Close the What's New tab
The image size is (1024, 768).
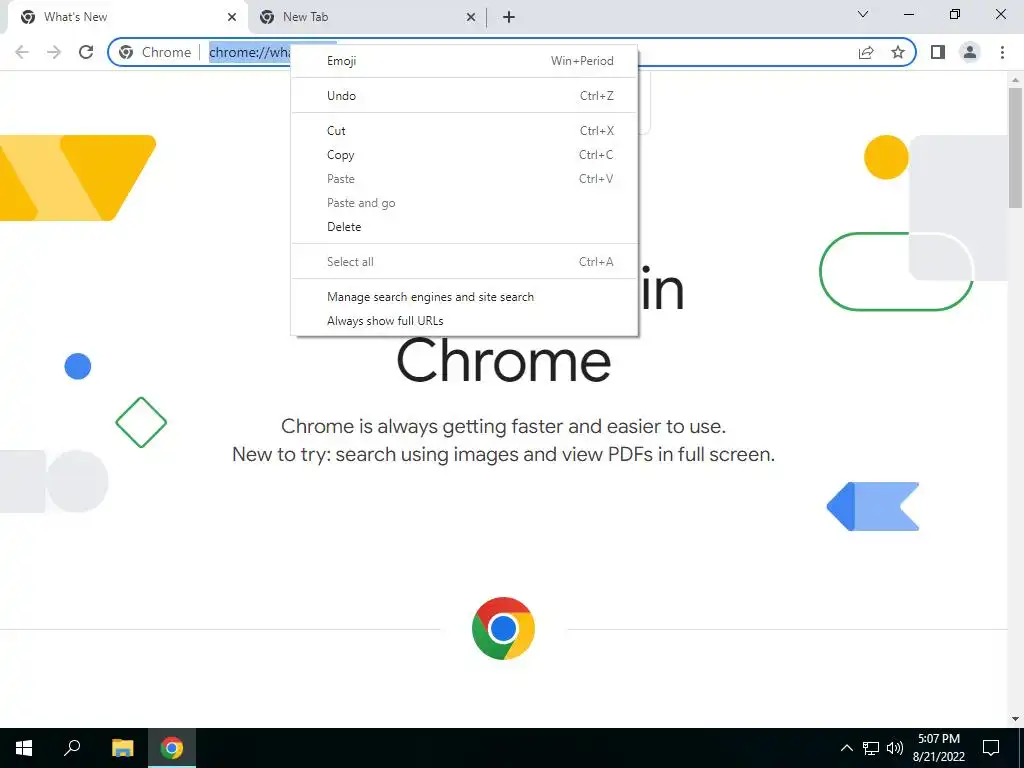click(232, 17)
